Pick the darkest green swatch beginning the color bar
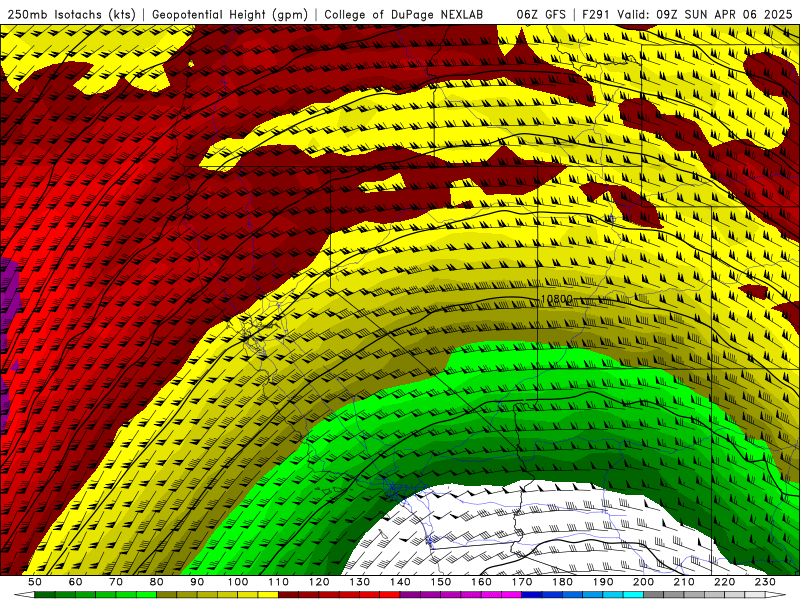This screenshot has width=800, height=600. point(45,594)
